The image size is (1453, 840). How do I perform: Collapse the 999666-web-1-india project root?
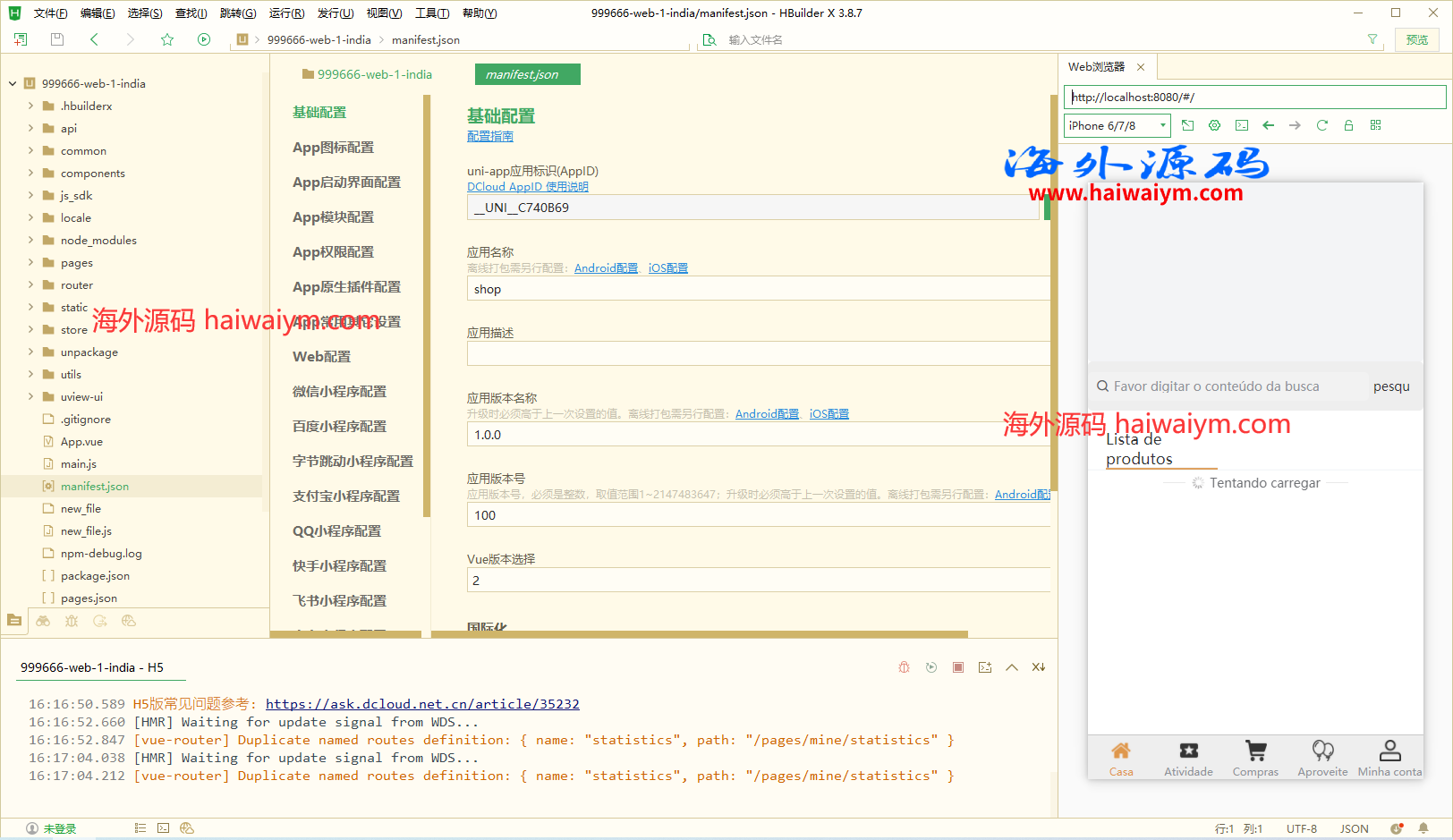click(x=13, y=82)
